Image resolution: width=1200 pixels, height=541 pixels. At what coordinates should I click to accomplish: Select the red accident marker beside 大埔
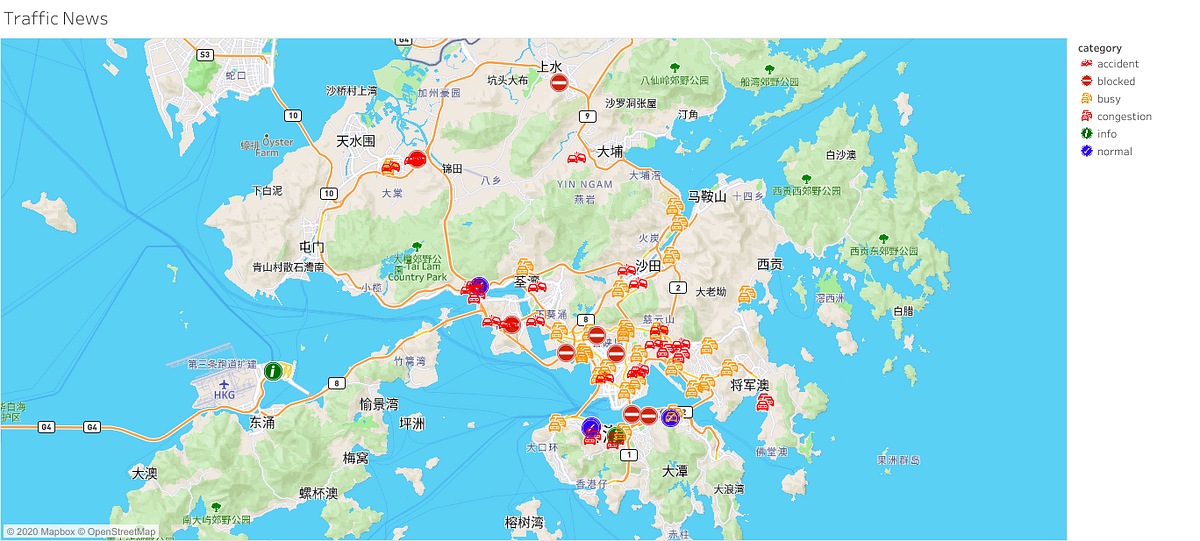576,157
